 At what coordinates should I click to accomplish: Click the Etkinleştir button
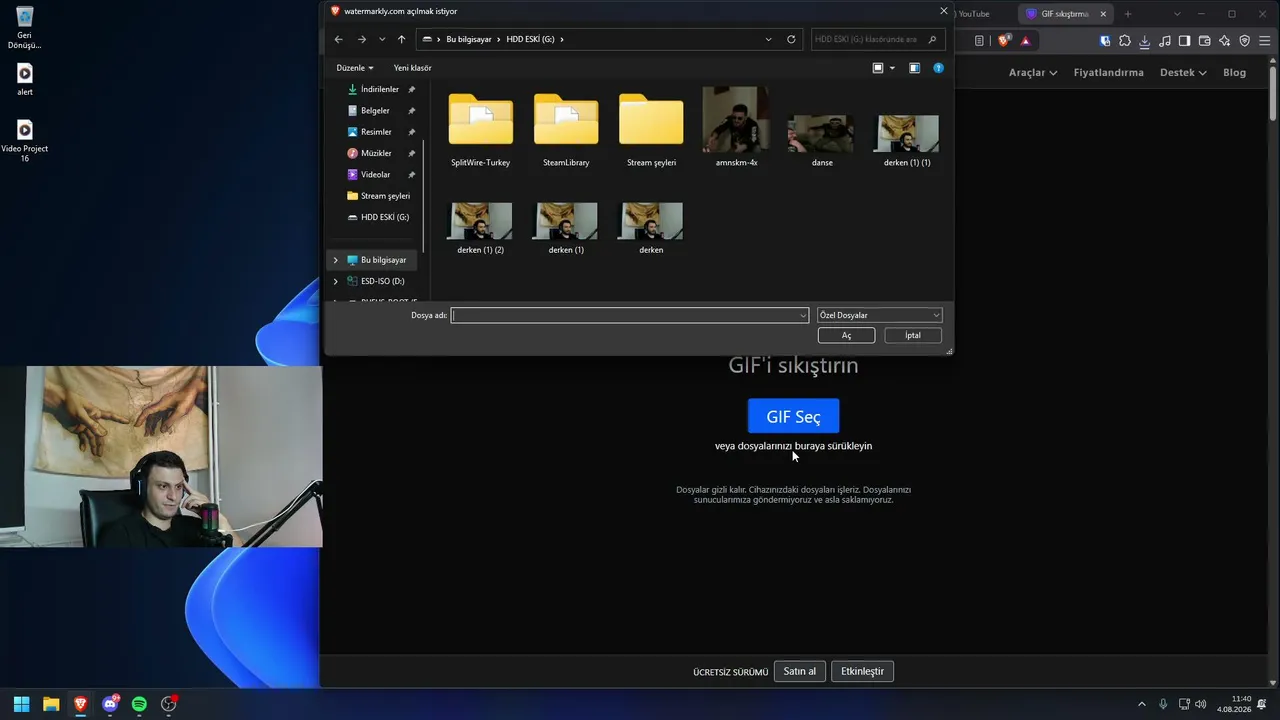(863, 671)
